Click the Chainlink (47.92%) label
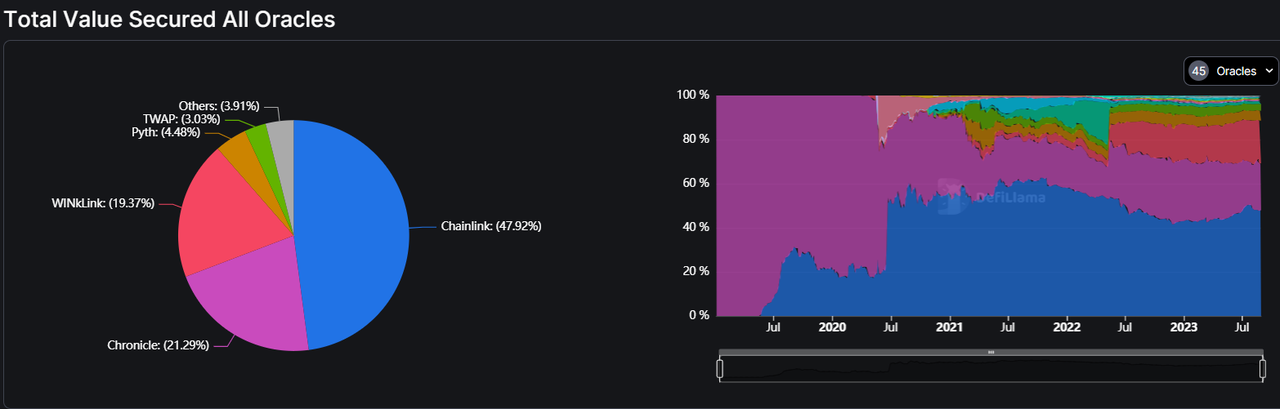Image resolution: width=1280 pixels, height=409 pixels. pyautogui.click(x=491, y=226)
